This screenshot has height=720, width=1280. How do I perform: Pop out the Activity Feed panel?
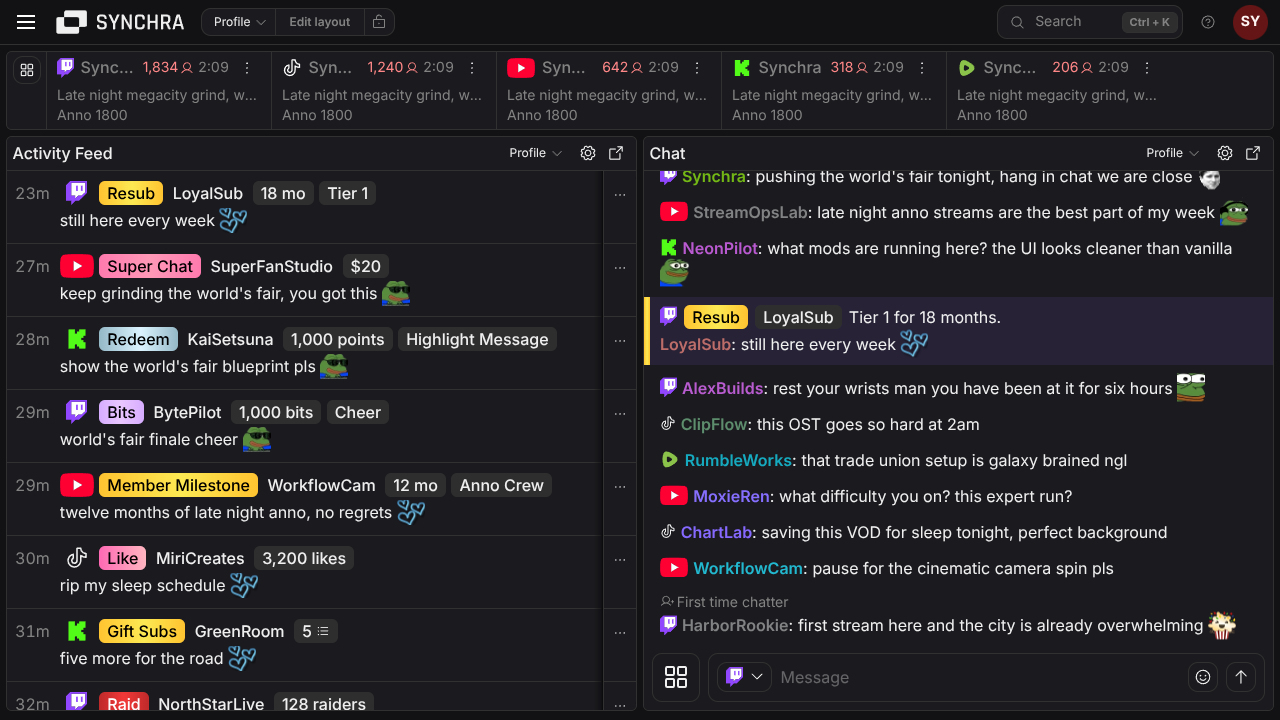616,153
